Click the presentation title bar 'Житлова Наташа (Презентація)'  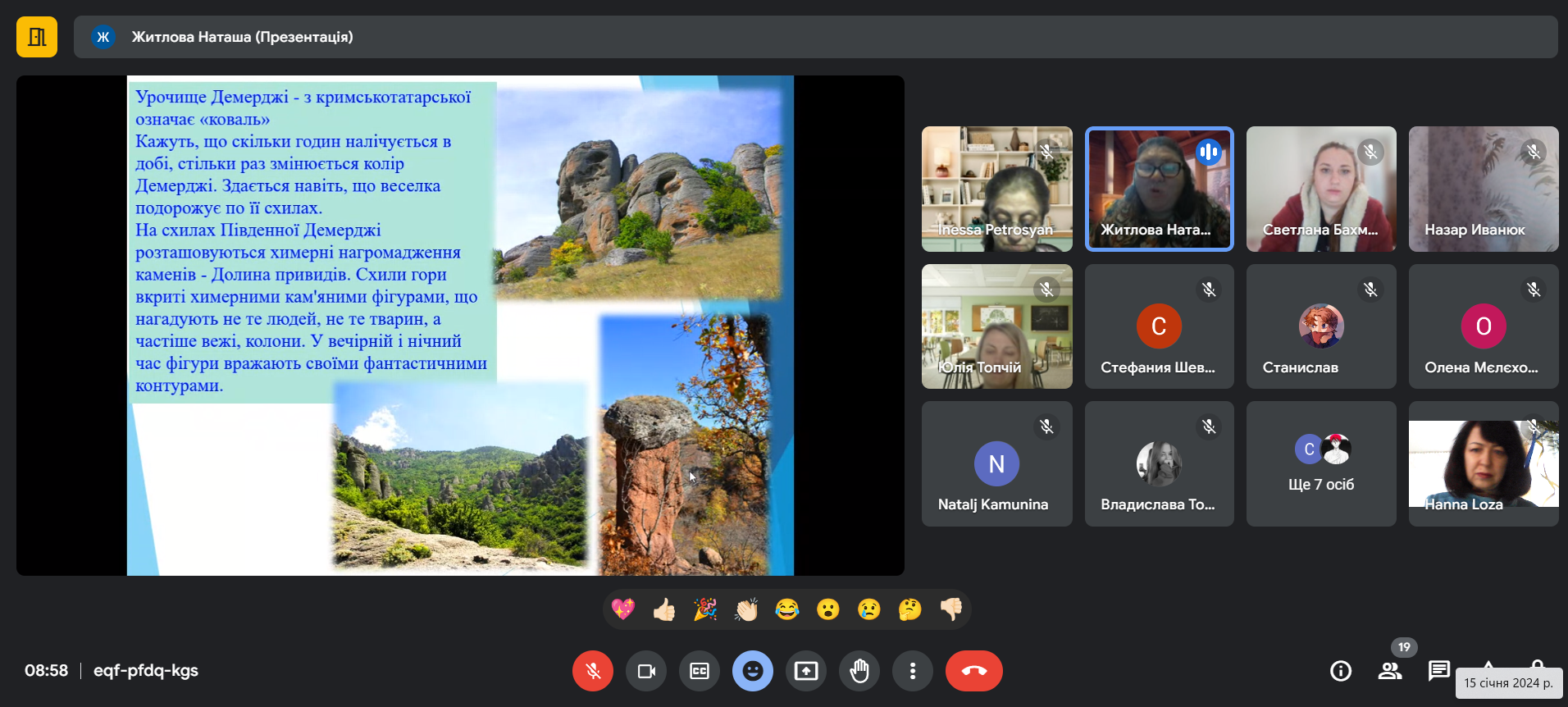click(243, 37)
